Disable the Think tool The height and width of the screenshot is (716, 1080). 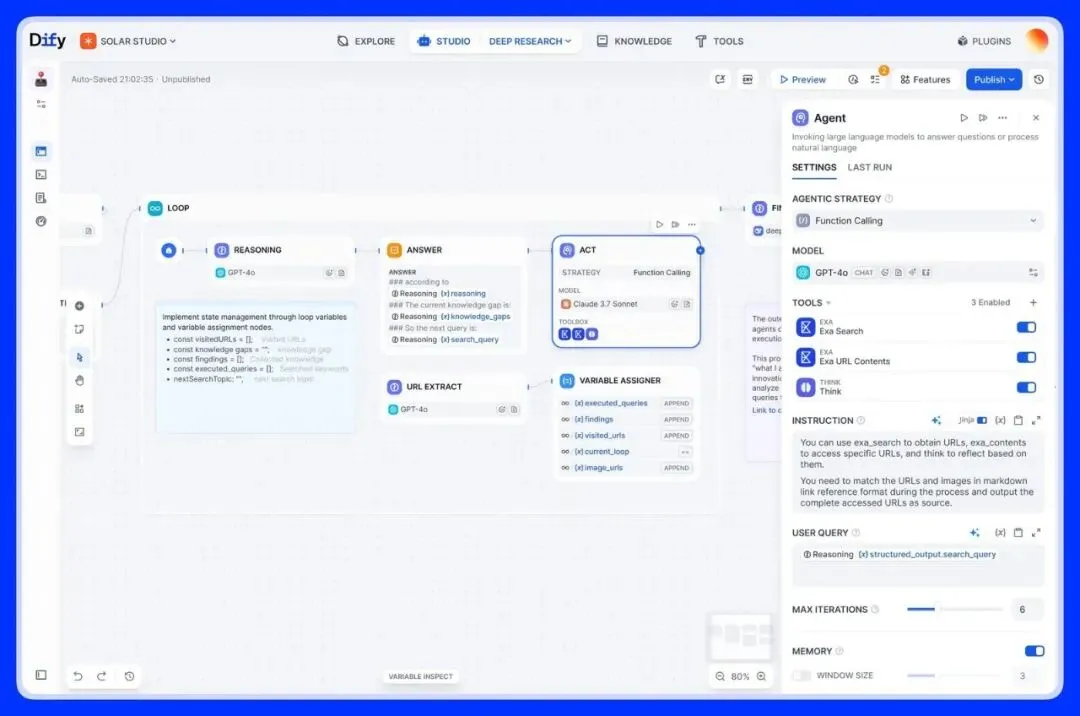[x=1026, y=388]
